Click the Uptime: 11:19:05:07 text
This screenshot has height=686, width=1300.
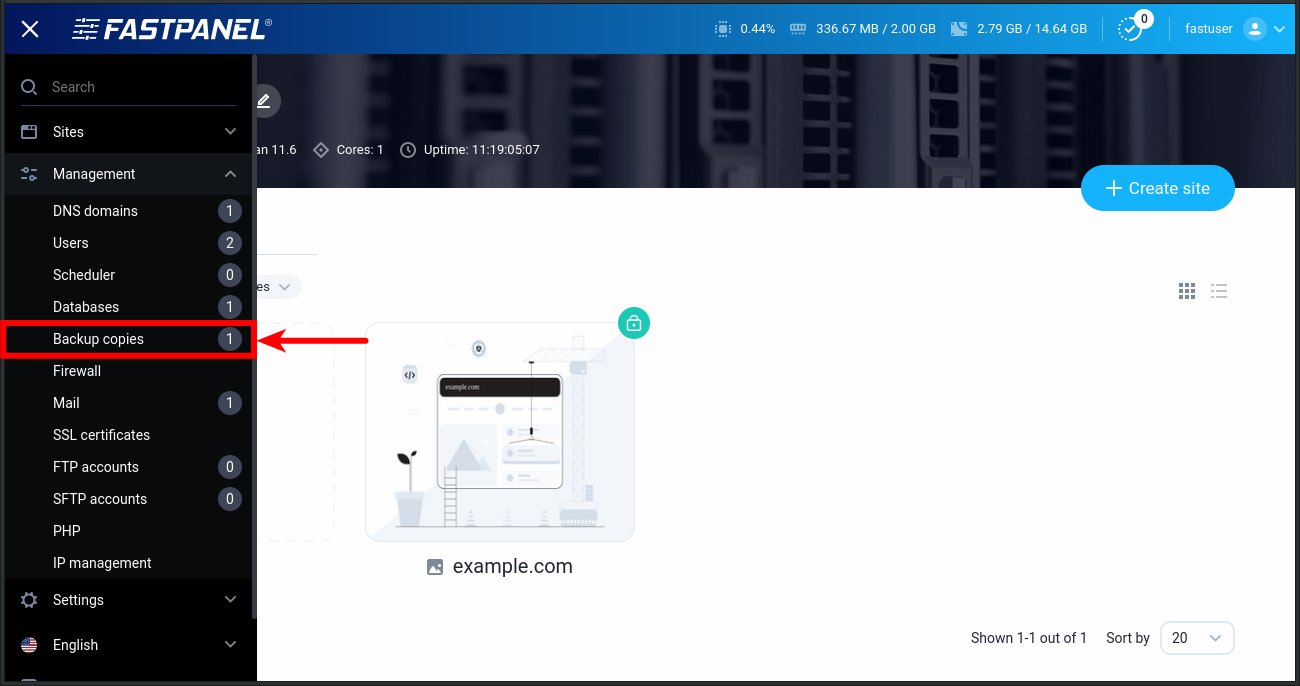[482, 150]
